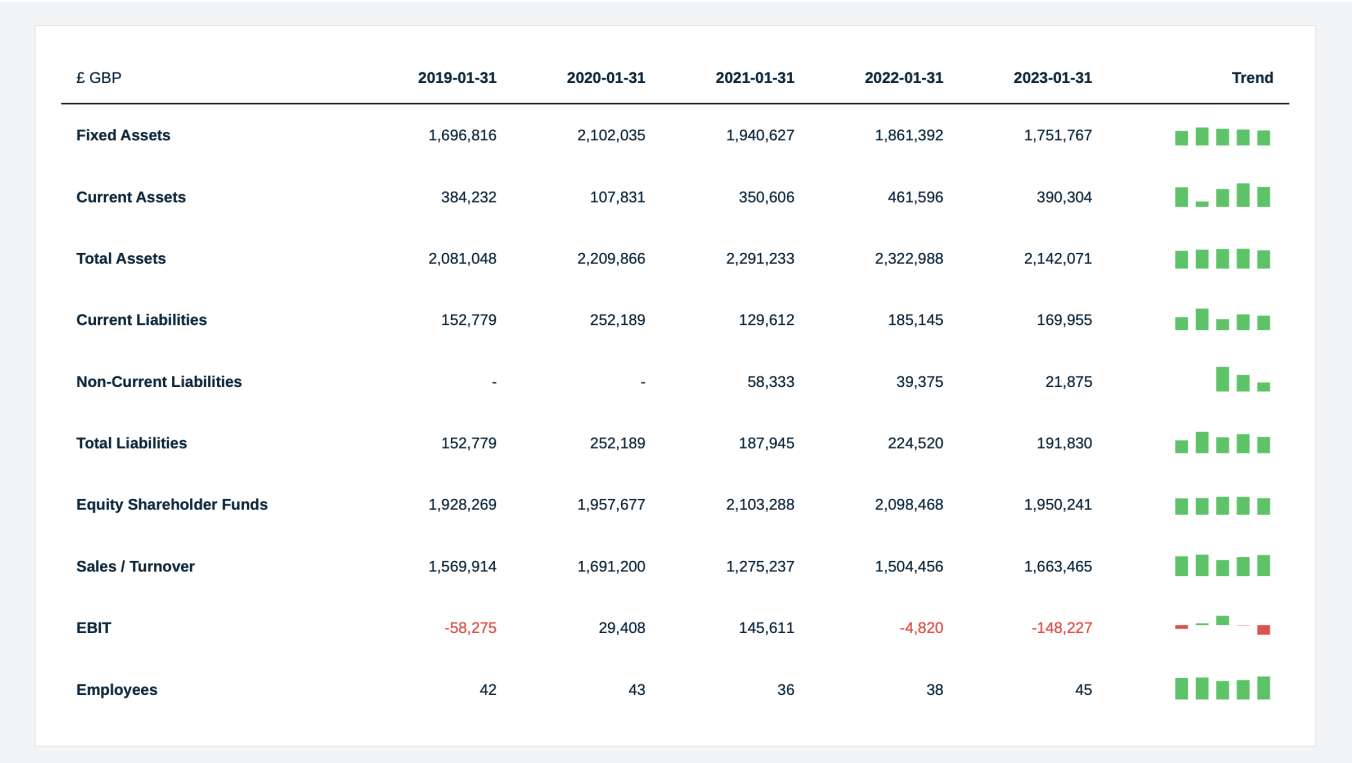1352x763 pixels.
Task: Click the Trend column header
Action: coord(1253,78)
